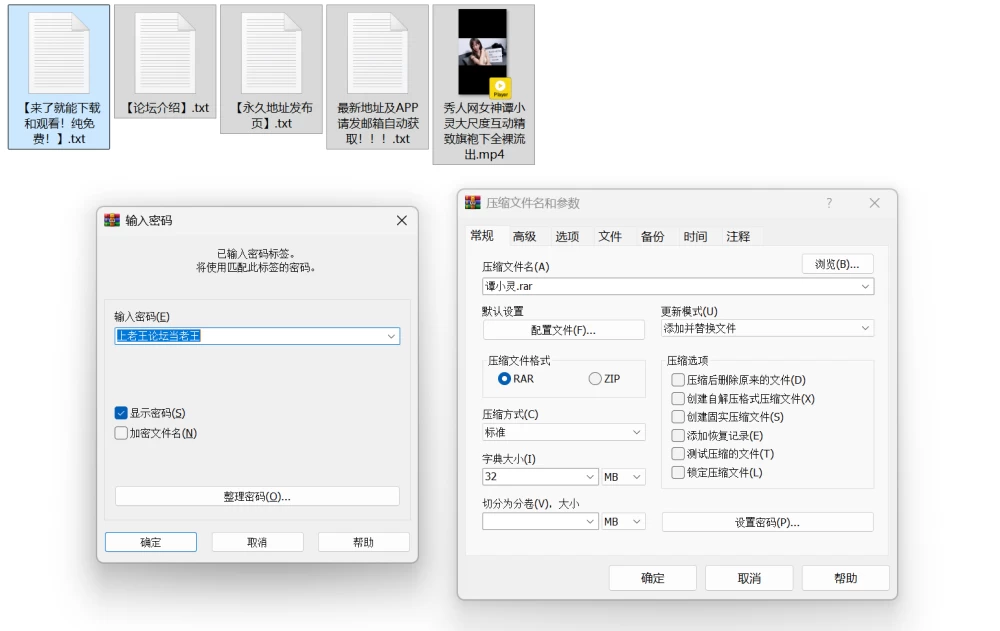Enable the 加密文件名(N) checkbox
This screenshot has height=631, width=1000.
pos(121,433)
